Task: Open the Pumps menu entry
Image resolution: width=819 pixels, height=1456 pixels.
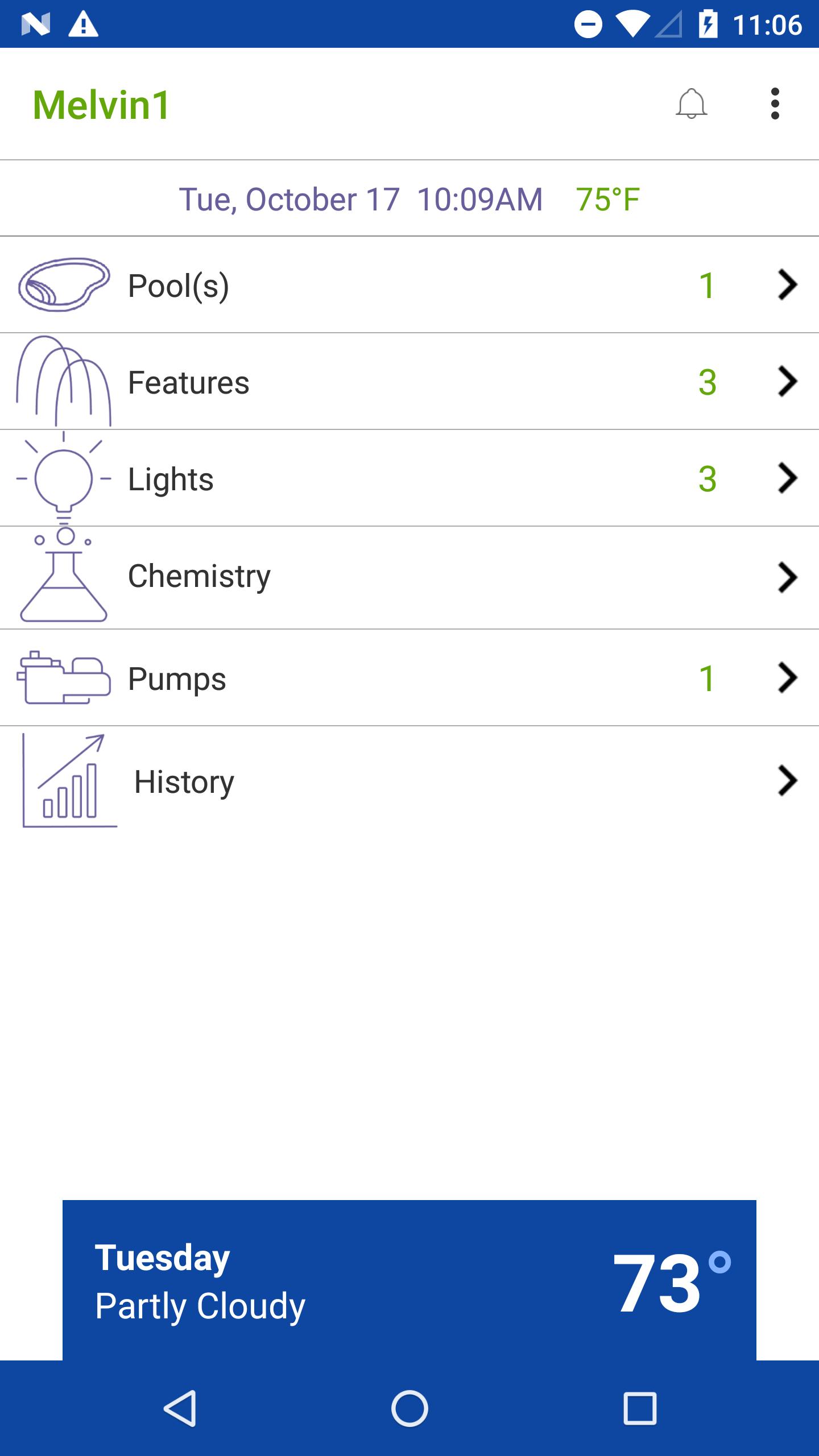Action: 177,679
